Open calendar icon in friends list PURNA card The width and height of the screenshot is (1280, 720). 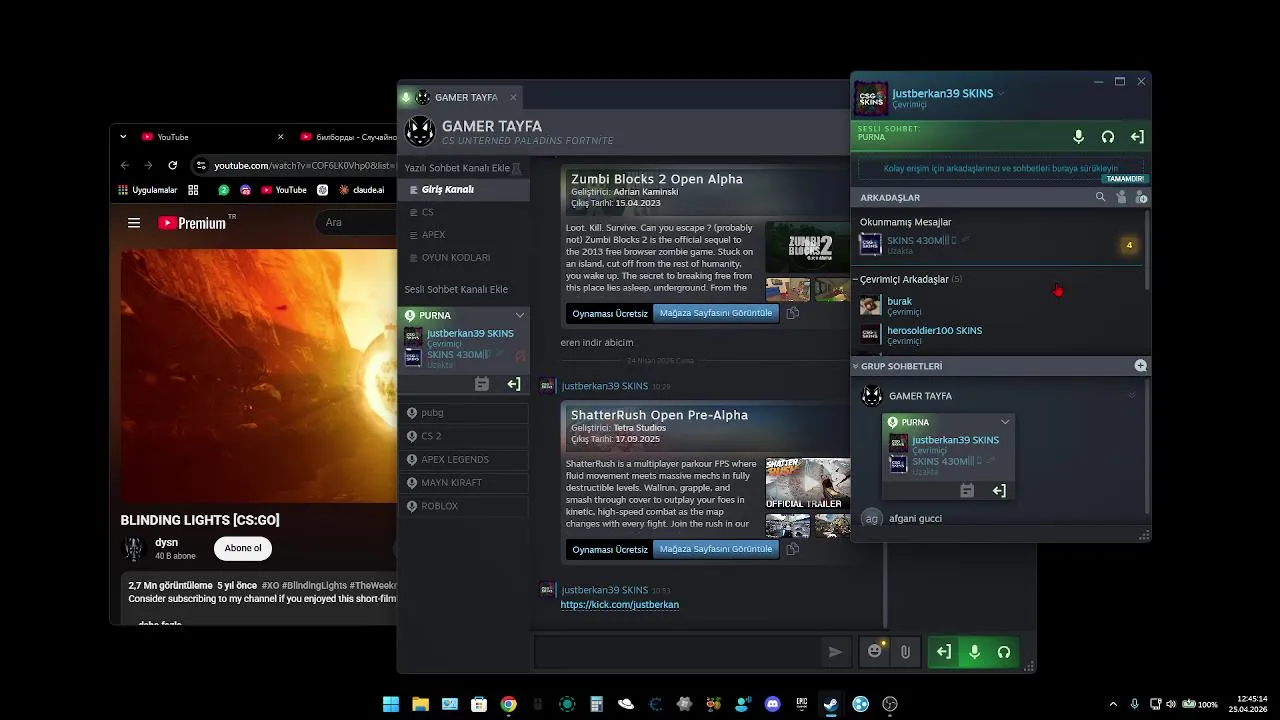pos(966,490)
